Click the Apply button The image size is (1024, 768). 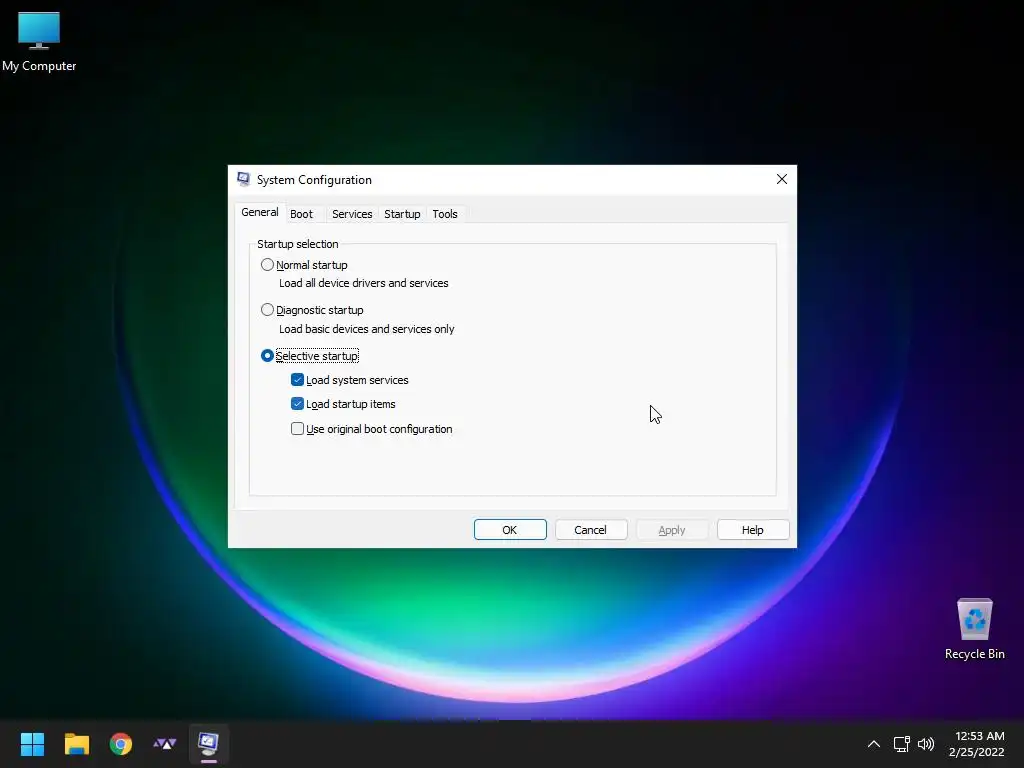click(x=672, y=530)
